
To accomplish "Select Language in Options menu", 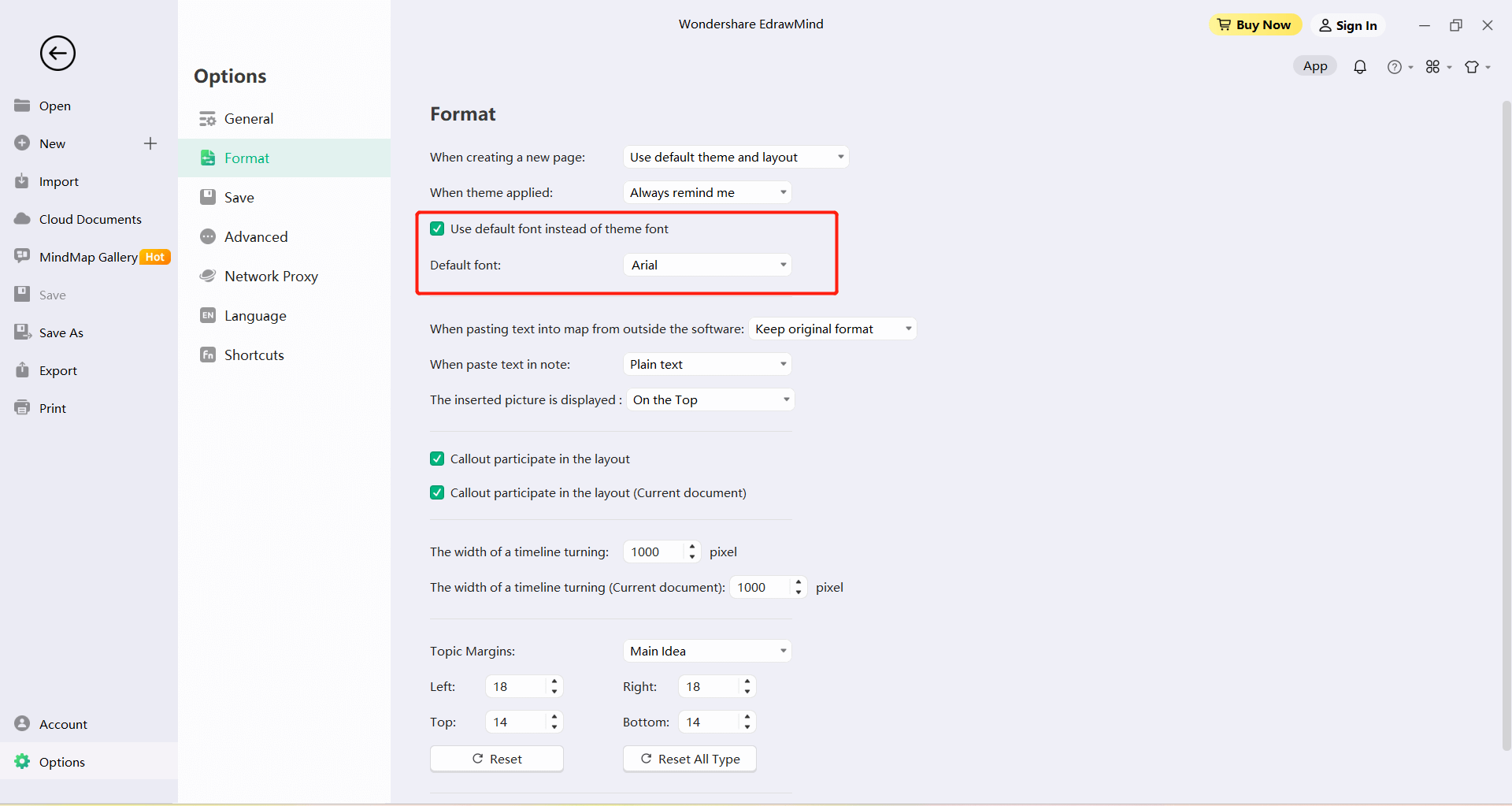I will (284, 315).
